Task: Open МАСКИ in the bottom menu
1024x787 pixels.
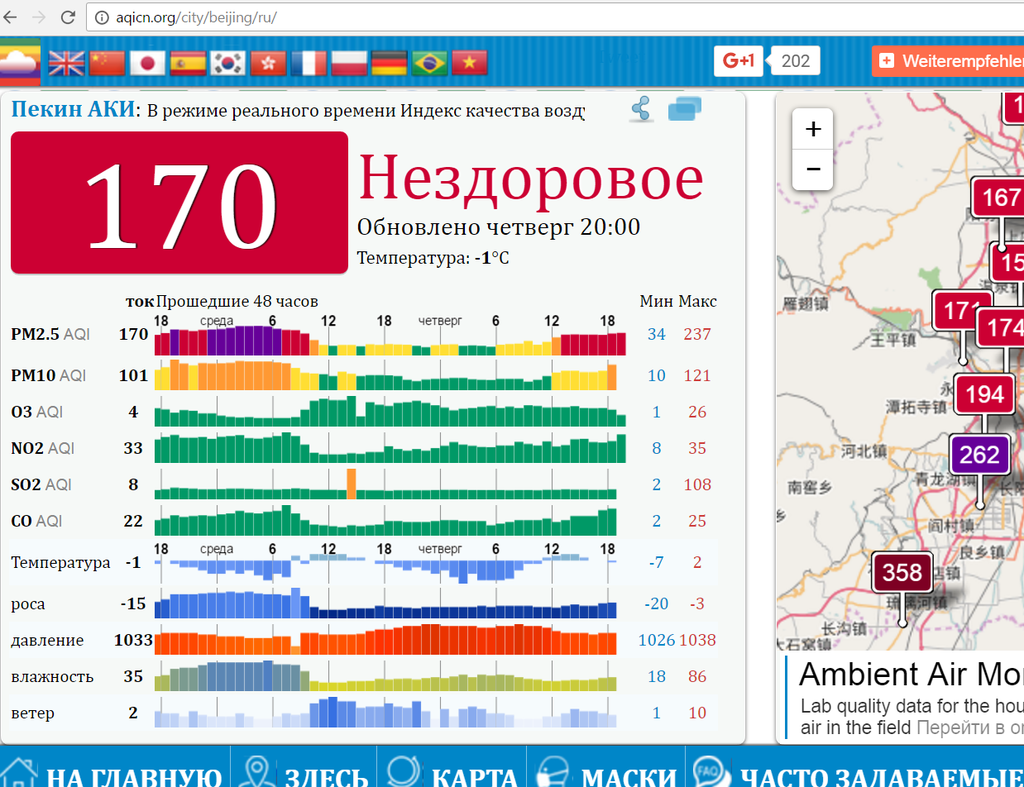Action: tap(628, 777)
